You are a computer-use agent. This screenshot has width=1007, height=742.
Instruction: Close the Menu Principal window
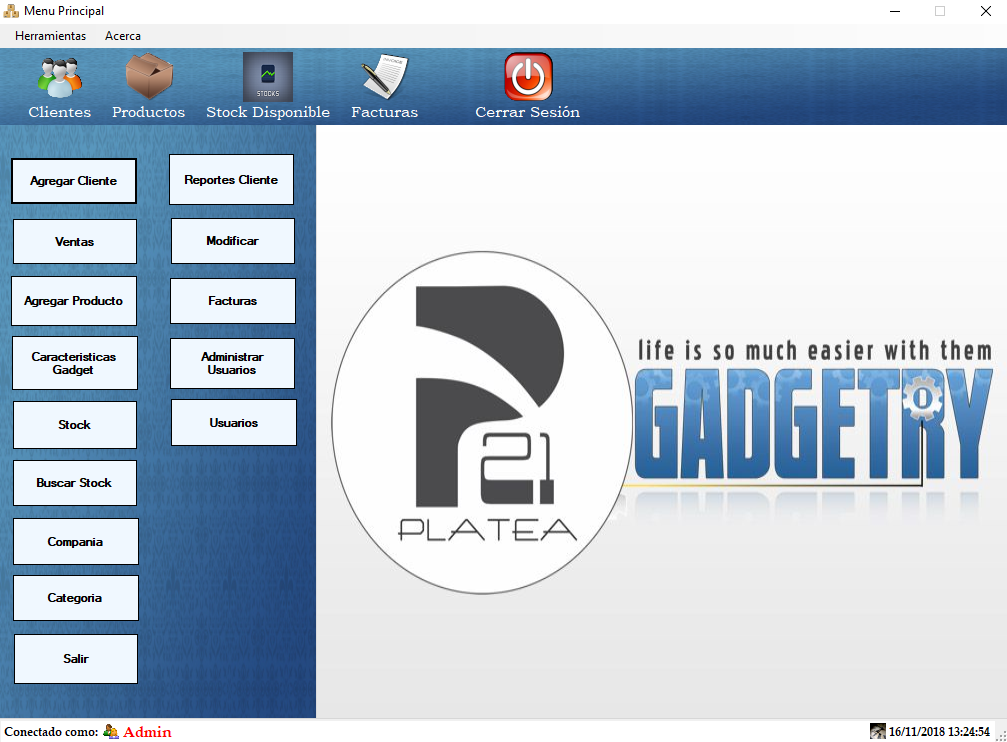click(x=986, y=11)
